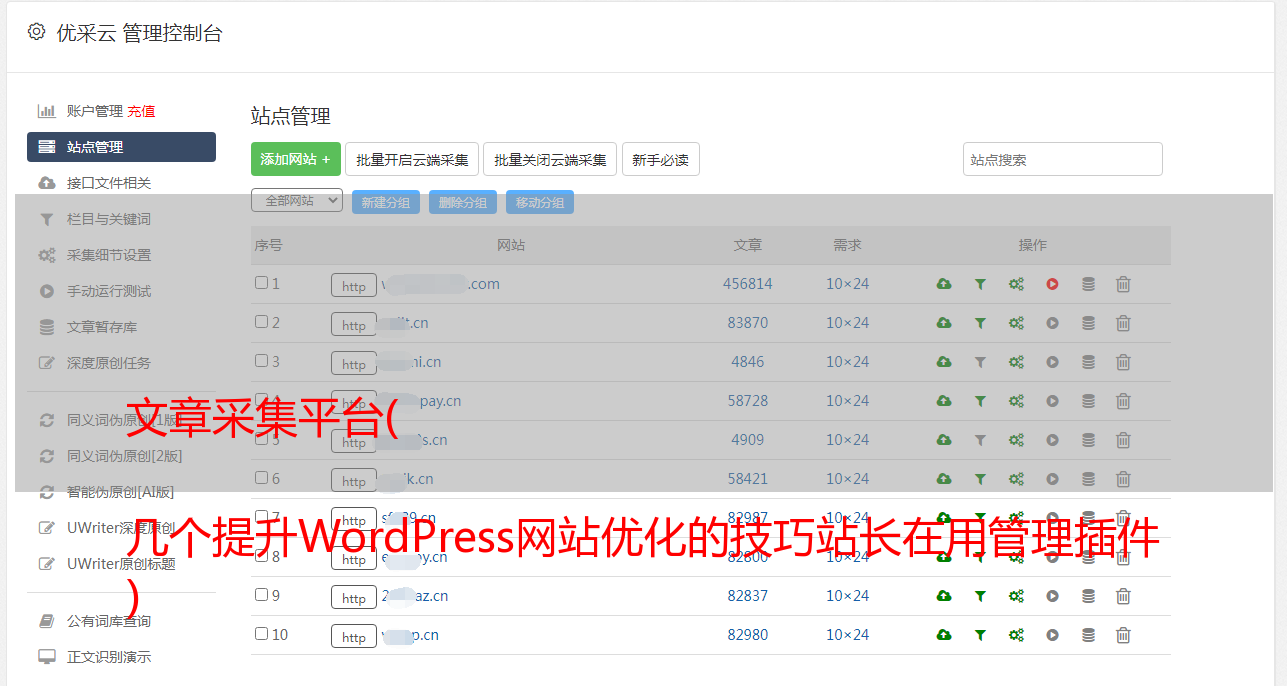Click the cloud upload icon in row 3
This screenshot has height=686, width=1287.
pos(944,362)
